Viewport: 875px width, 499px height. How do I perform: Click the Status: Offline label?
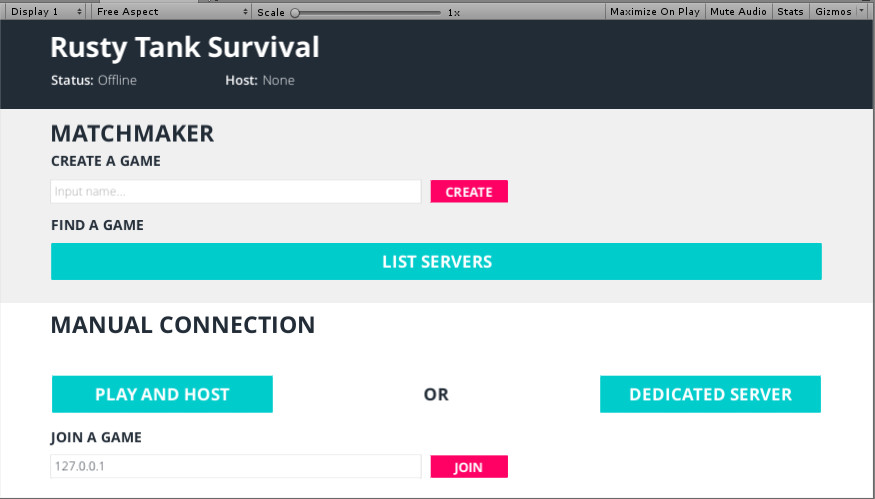point(94,80)
